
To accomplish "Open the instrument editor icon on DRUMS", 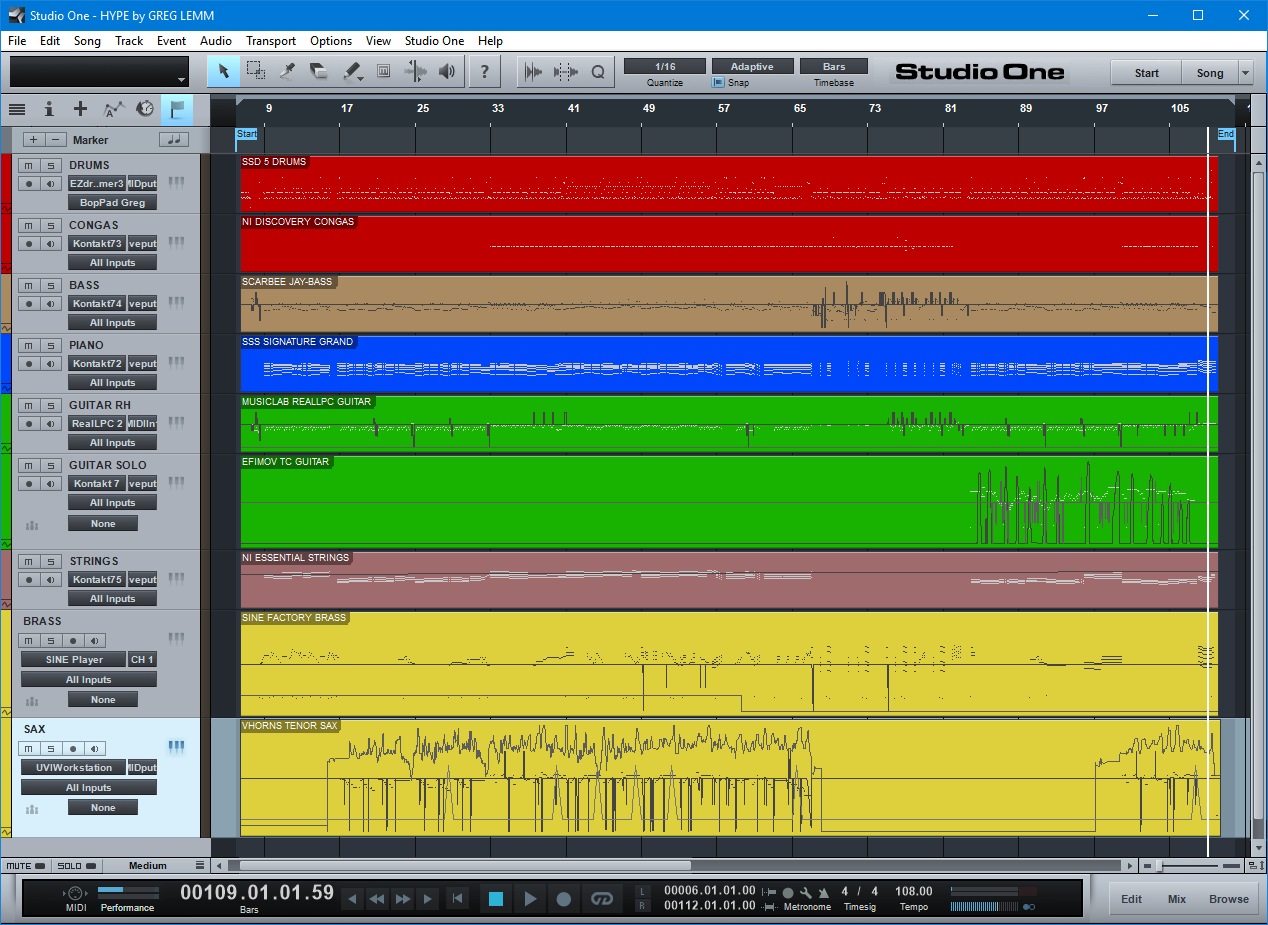I will coord(177,183).
